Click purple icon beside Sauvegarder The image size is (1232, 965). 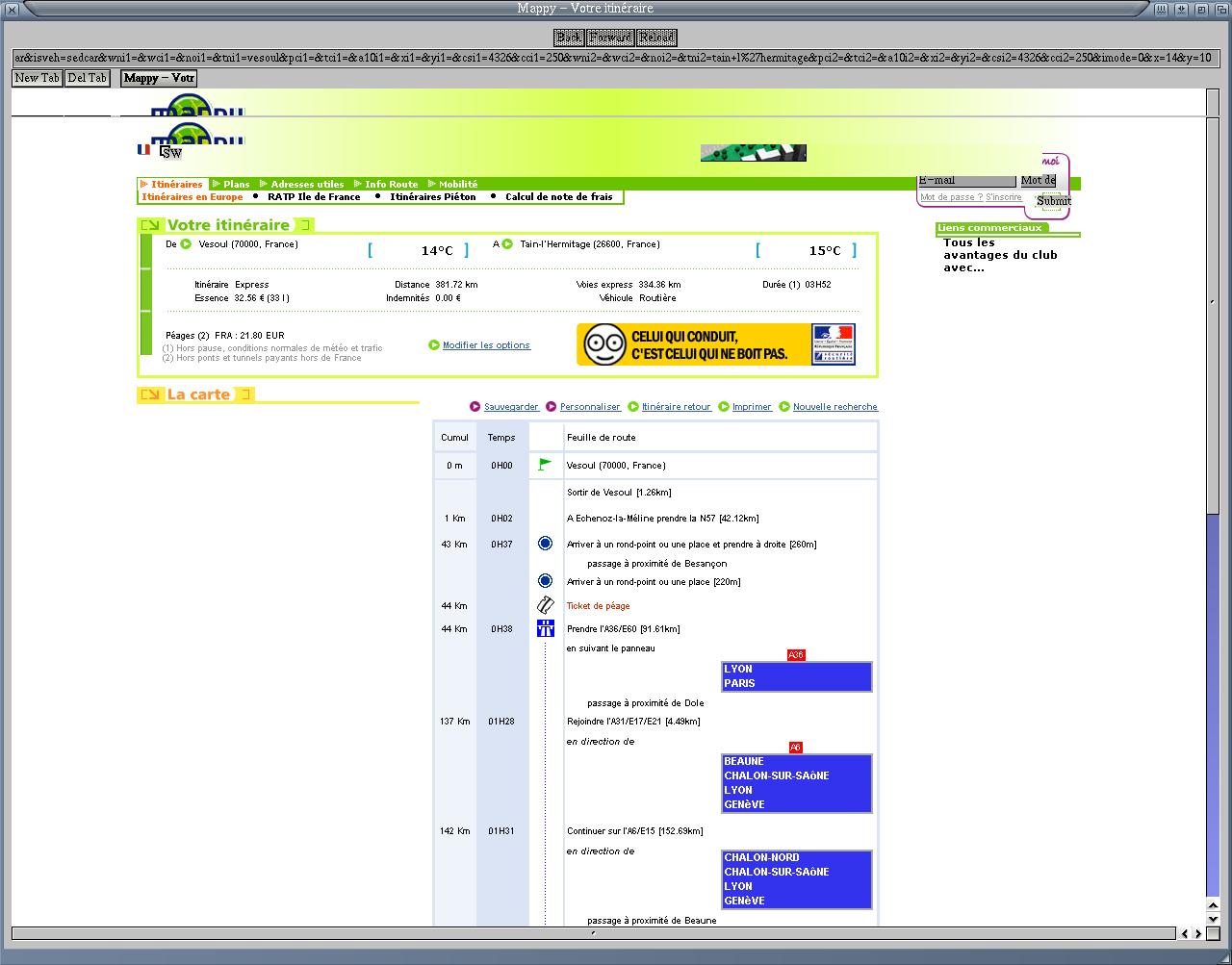[x=475, y=407]
